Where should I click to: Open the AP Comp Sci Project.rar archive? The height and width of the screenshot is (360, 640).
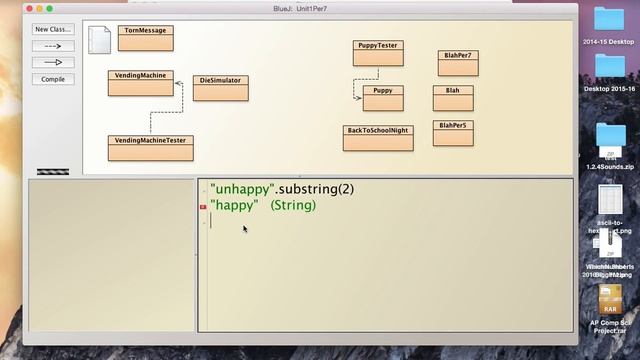610,309
